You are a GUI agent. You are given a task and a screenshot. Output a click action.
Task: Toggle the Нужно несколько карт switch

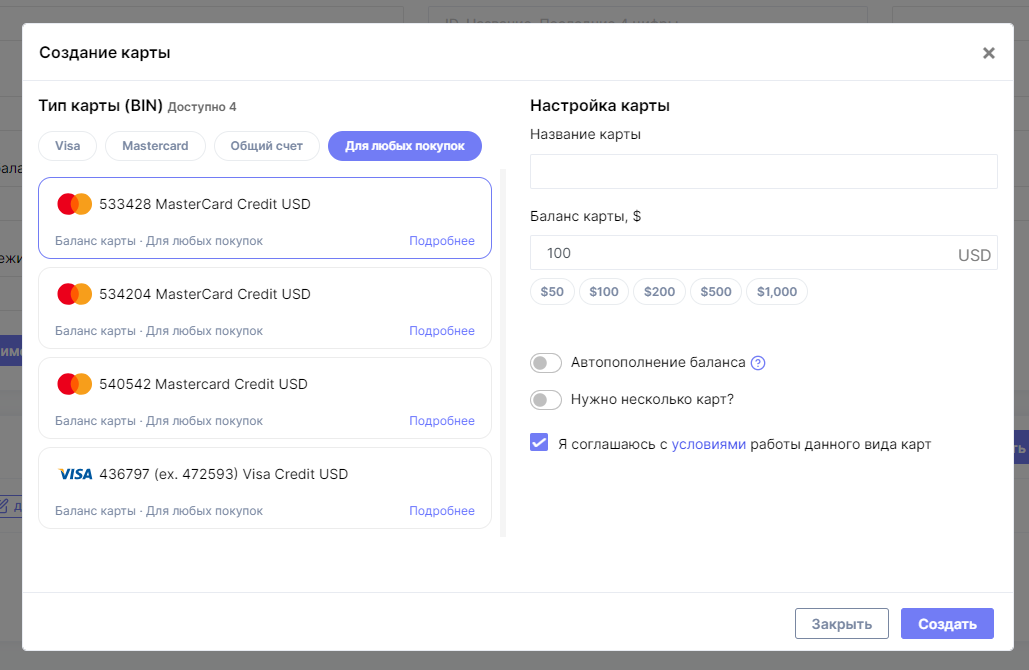pos(546,400)
